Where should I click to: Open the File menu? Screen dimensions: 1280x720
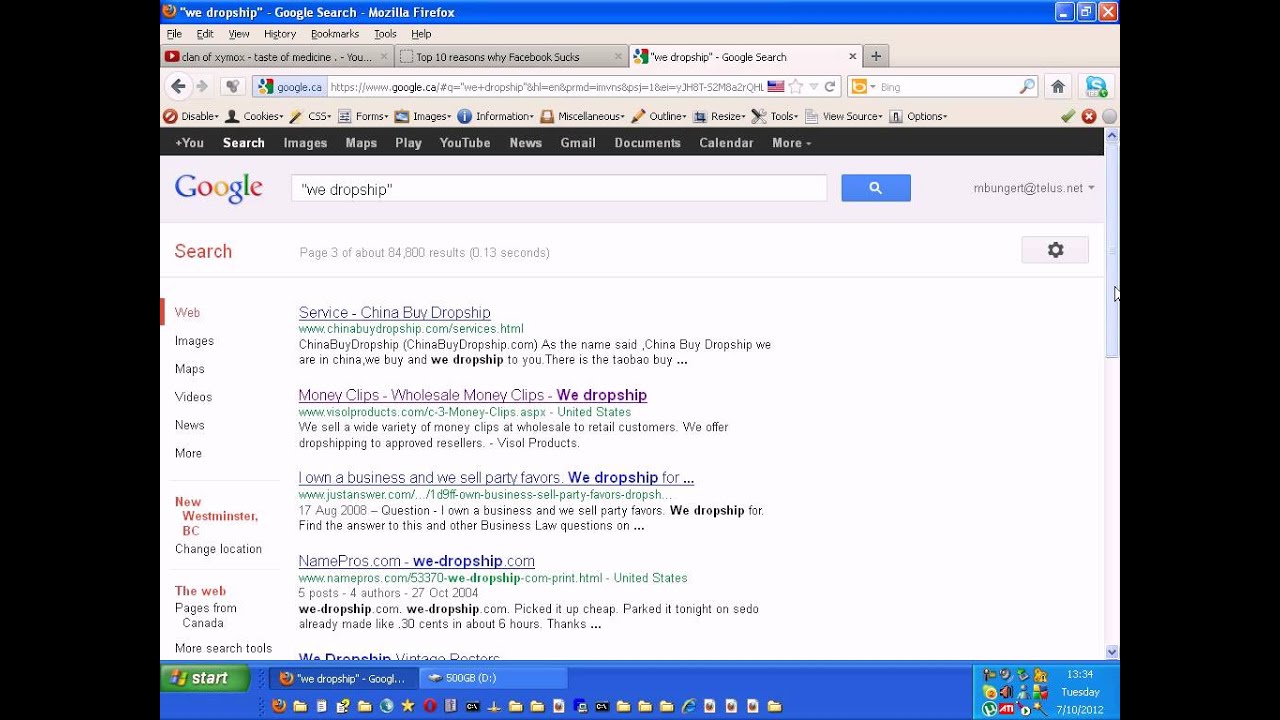174,34
